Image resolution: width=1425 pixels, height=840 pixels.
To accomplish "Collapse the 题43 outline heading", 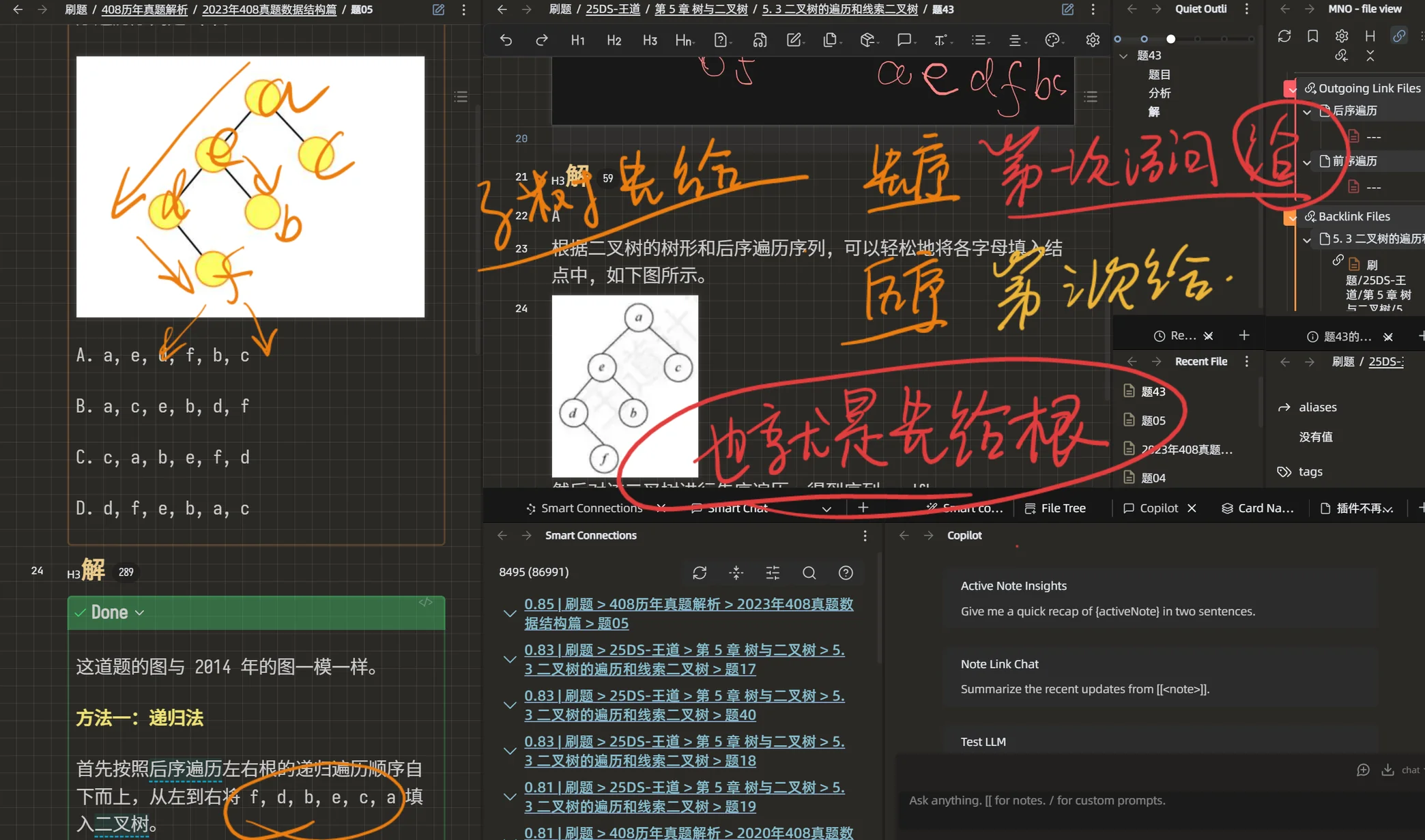I will pyautogui.click(x=1124, y=56).
